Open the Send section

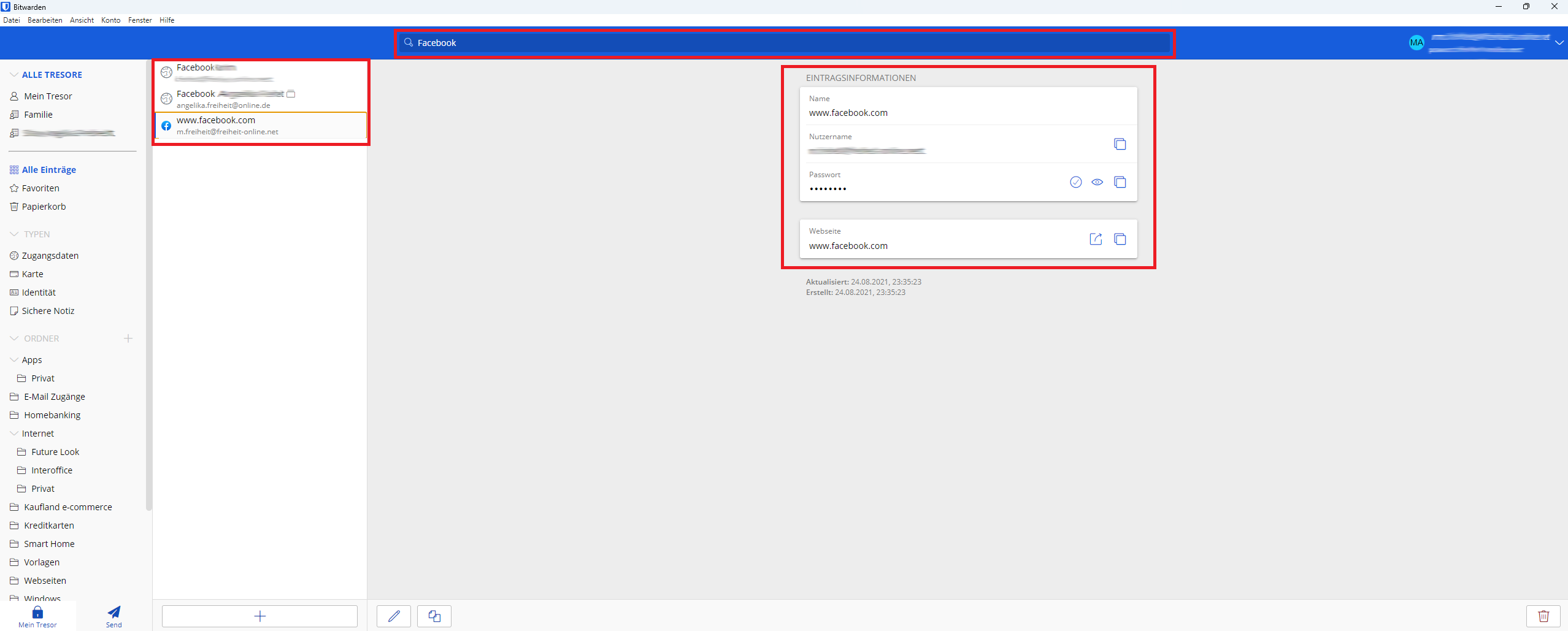point(114,616)
